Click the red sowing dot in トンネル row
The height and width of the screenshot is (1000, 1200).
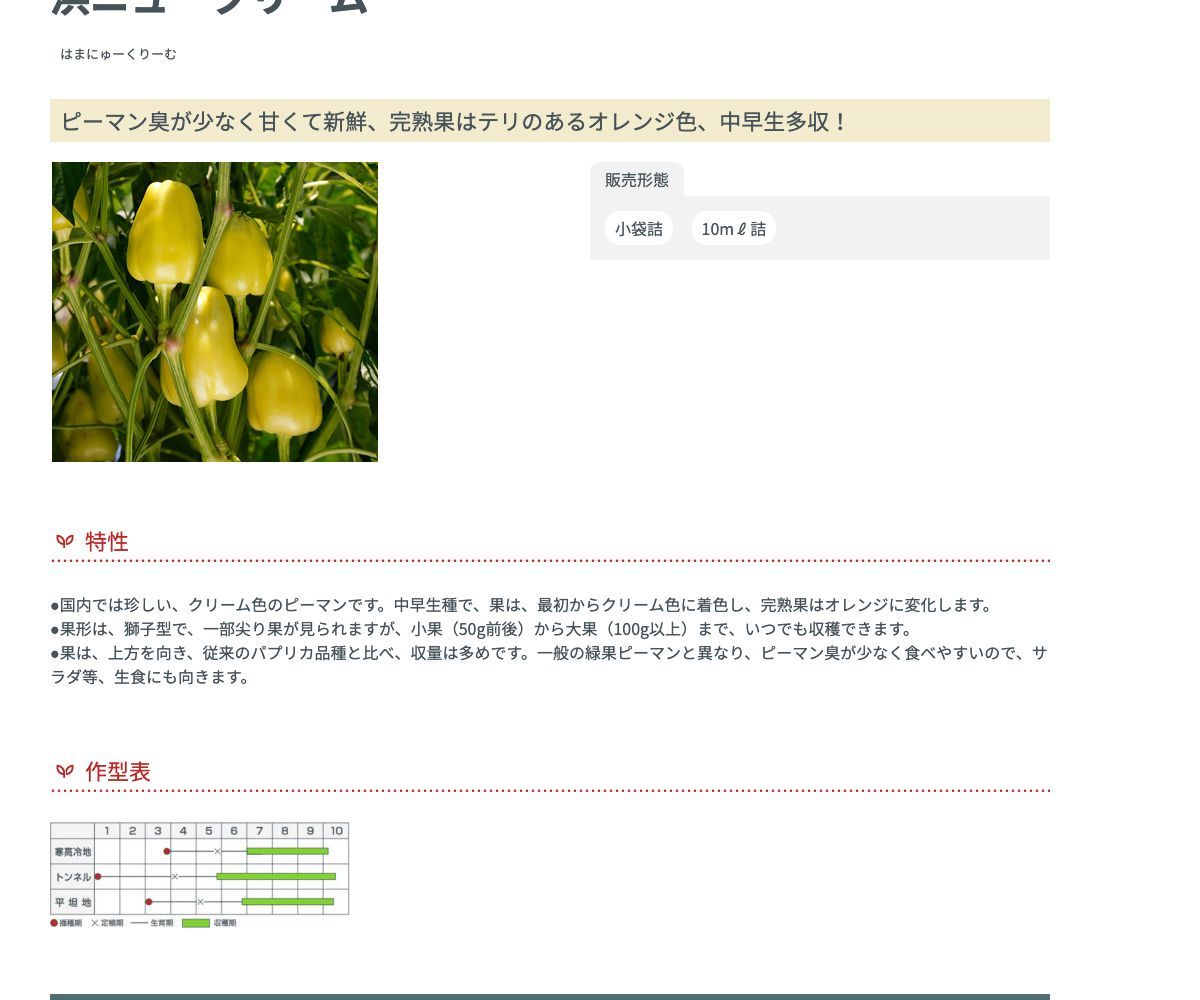98,877
